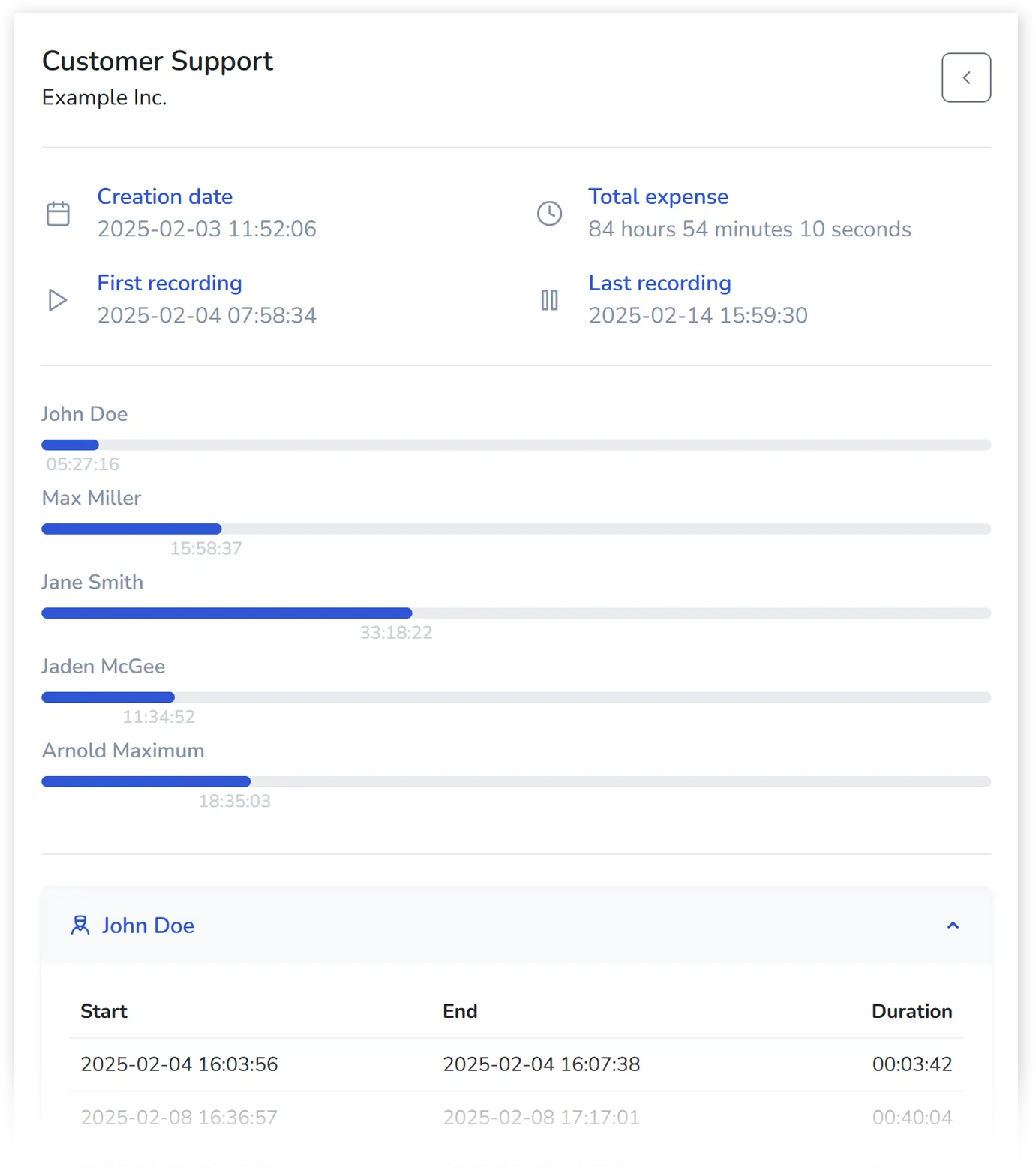Click the Total expense label
Image resolution: width=1036 pixels, height=1173 pixels.
point(658,196)
